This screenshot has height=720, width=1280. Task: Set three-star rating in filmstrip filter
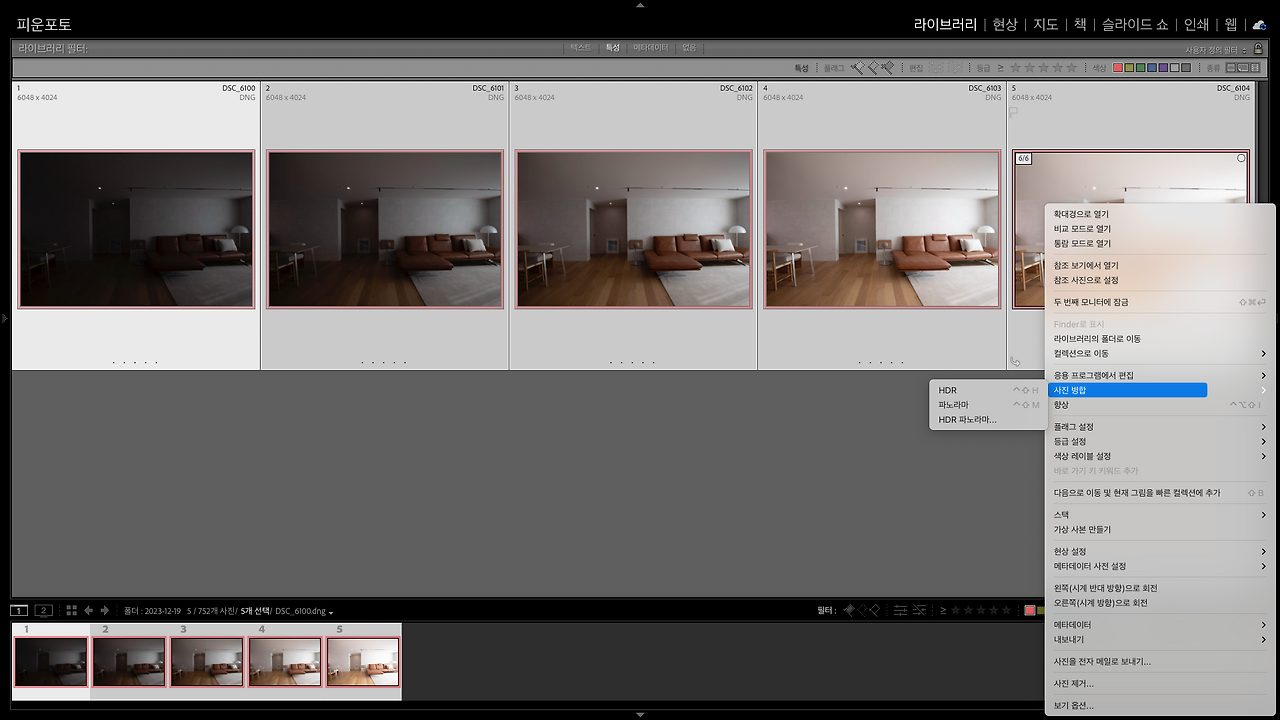click(981, 610)
